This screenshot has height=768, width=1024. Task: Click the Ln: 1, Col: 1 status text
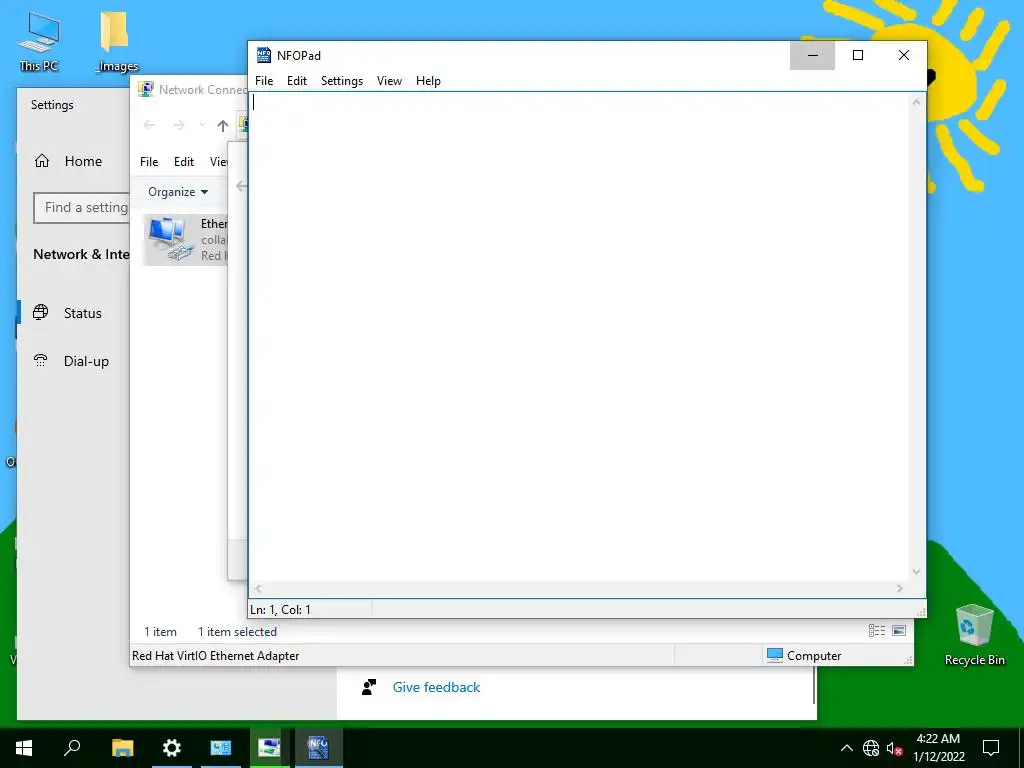[x=280, y=610]
